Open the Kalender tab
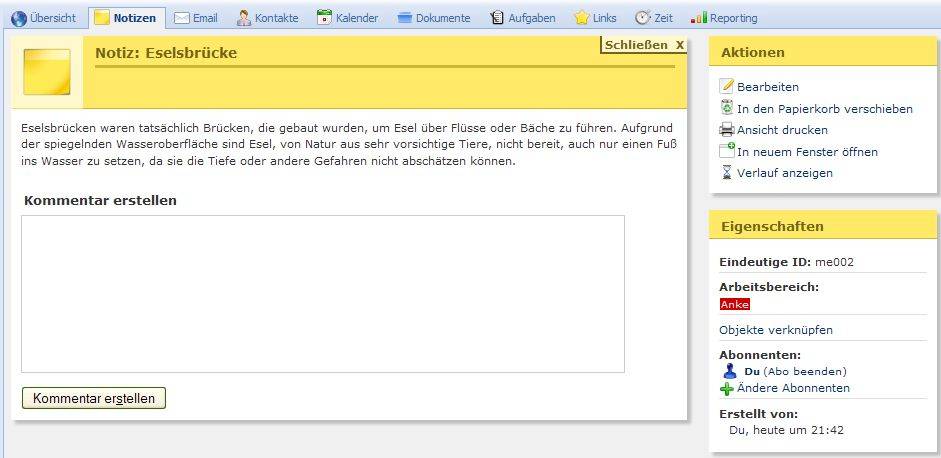 [348, 18]
